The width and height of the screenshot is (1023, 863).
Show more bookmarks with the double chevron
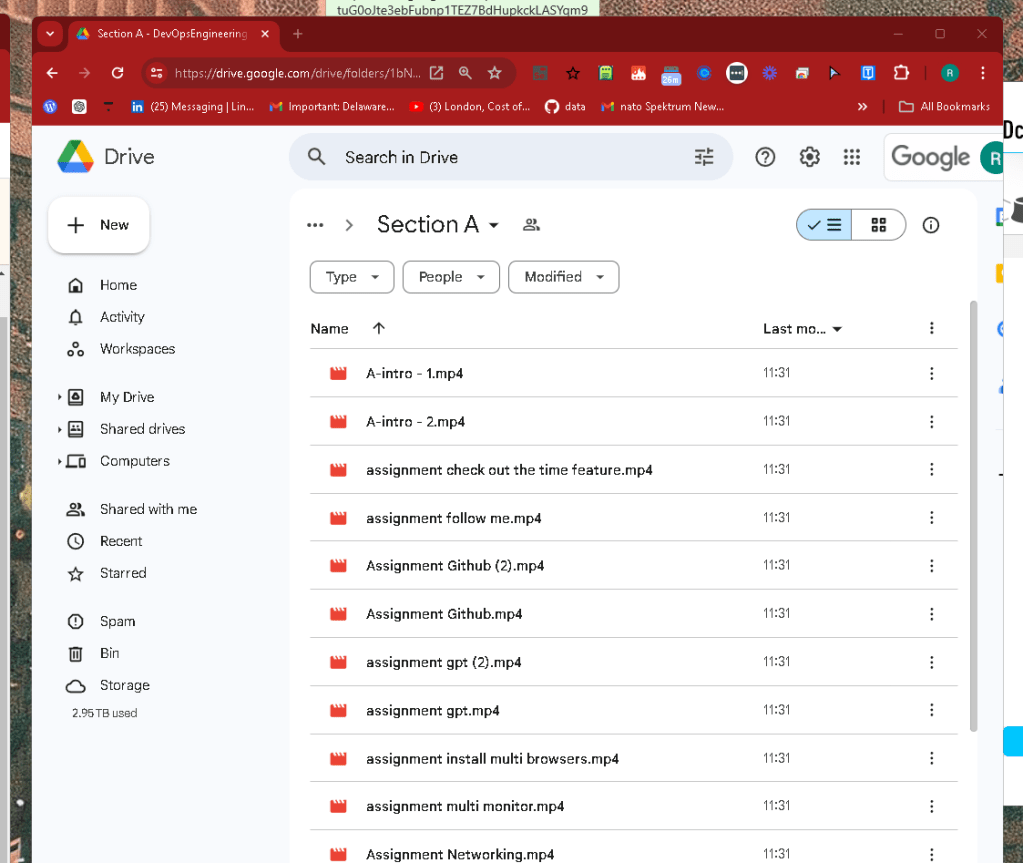(x=862, y=106)
